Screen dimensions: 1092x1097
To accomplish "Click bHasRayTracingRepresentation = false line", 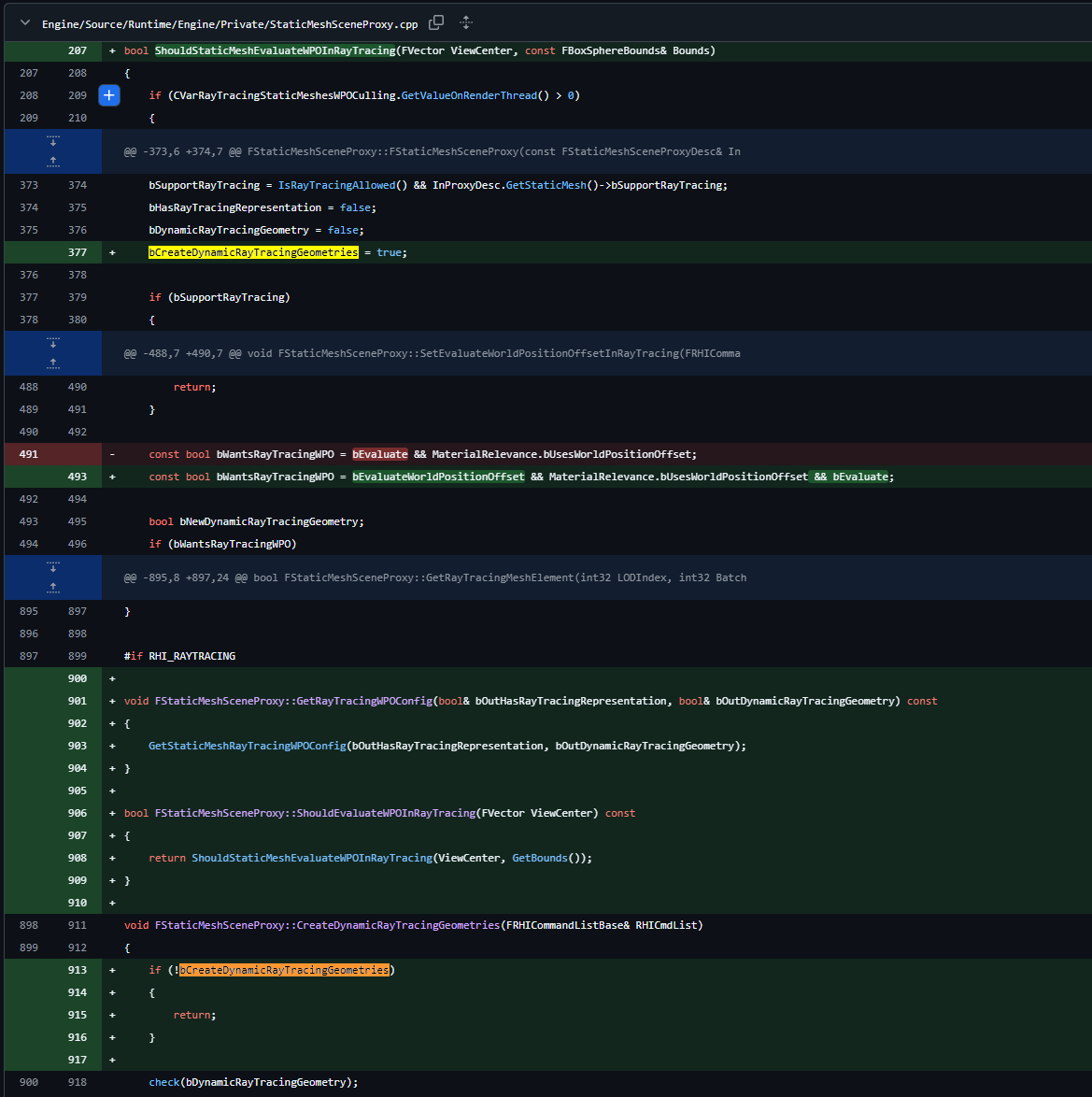I will tap(262, 207).
